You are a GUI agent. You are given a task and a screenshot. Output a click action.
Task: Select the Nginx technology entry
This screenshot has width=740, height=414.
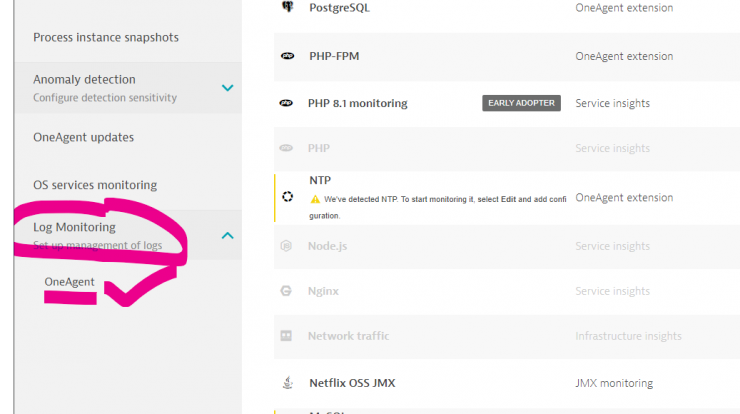tap(323, 291)
